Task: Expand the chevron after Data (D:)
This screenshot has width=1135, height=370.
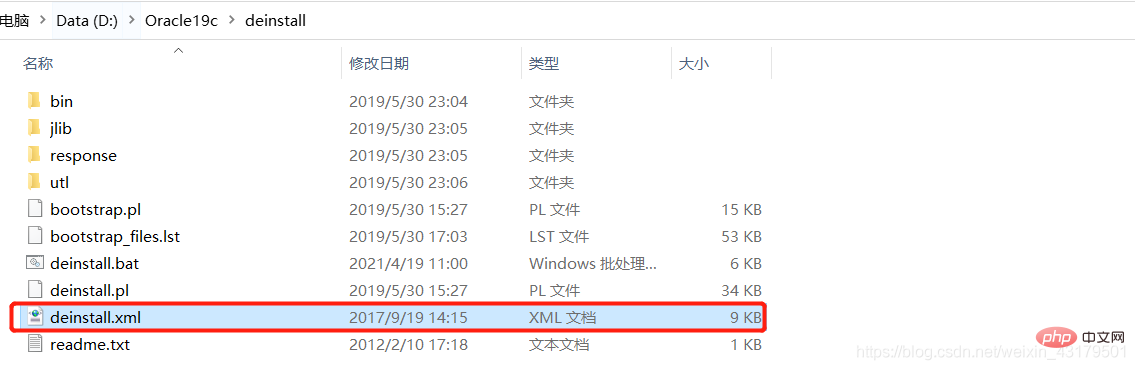Action: pos(131,21)
